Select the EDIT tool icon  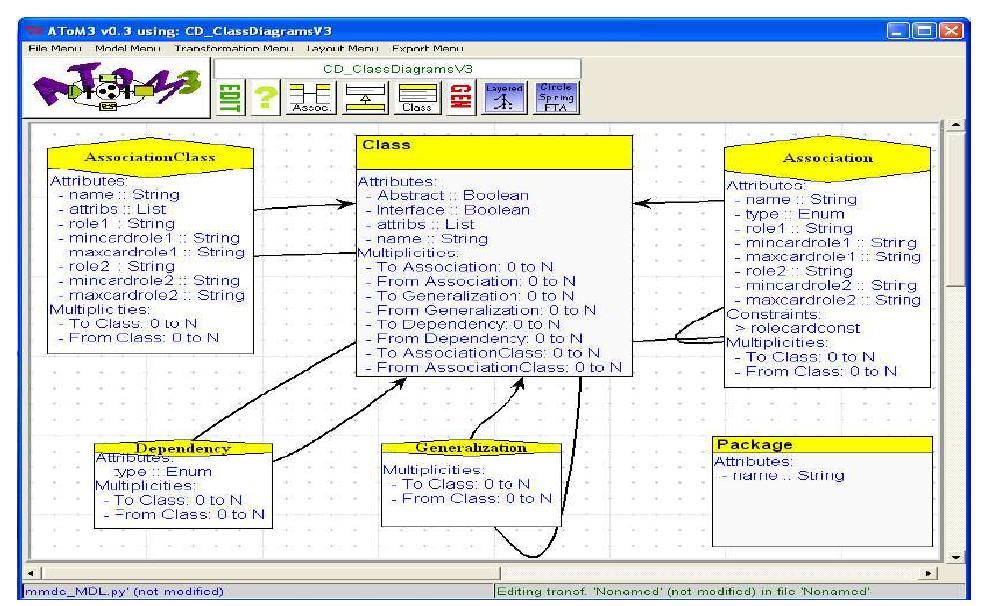[229, 98]
